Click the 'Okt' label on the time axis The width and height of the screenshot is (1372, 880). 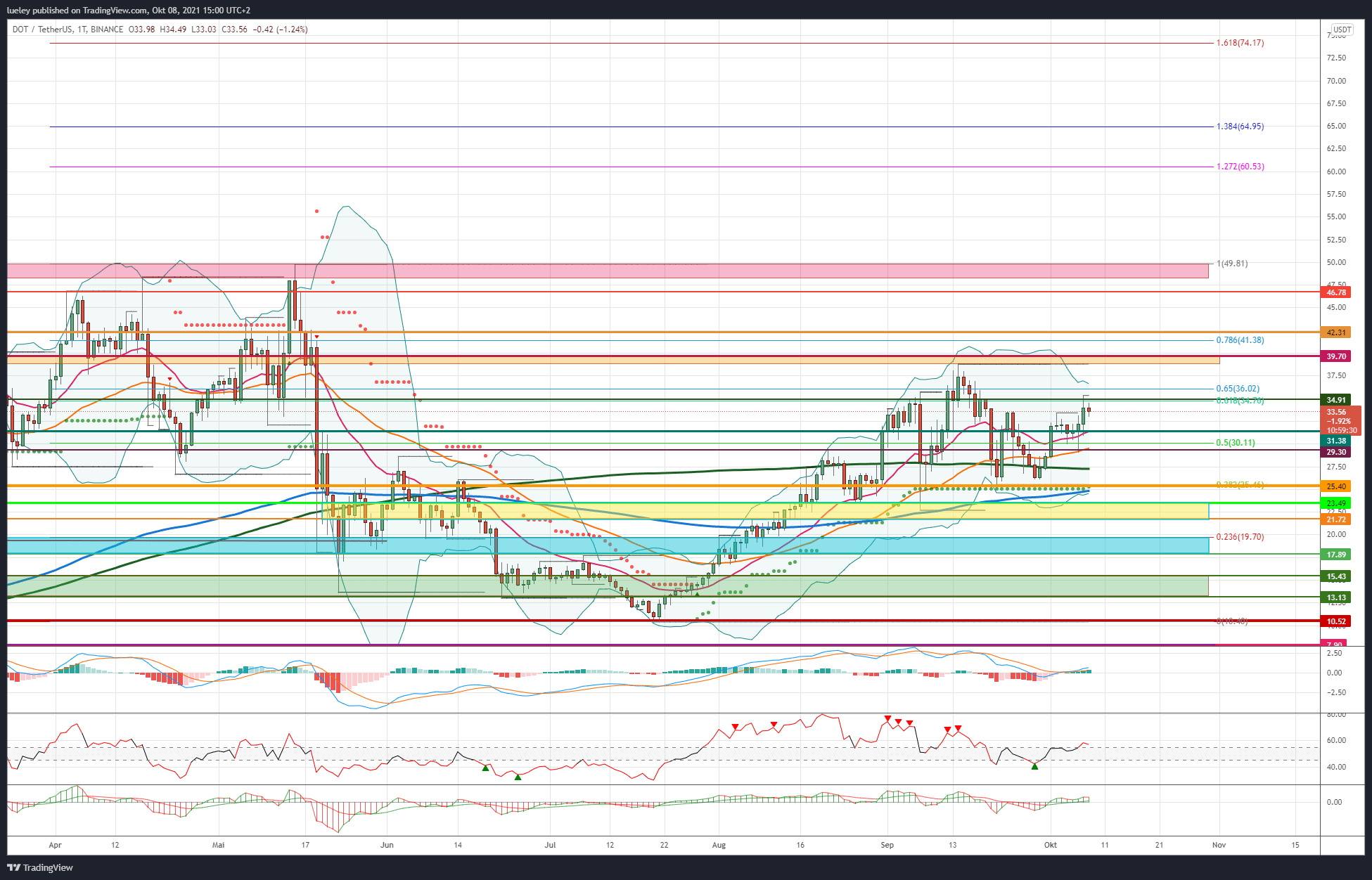pos(1051,845)
